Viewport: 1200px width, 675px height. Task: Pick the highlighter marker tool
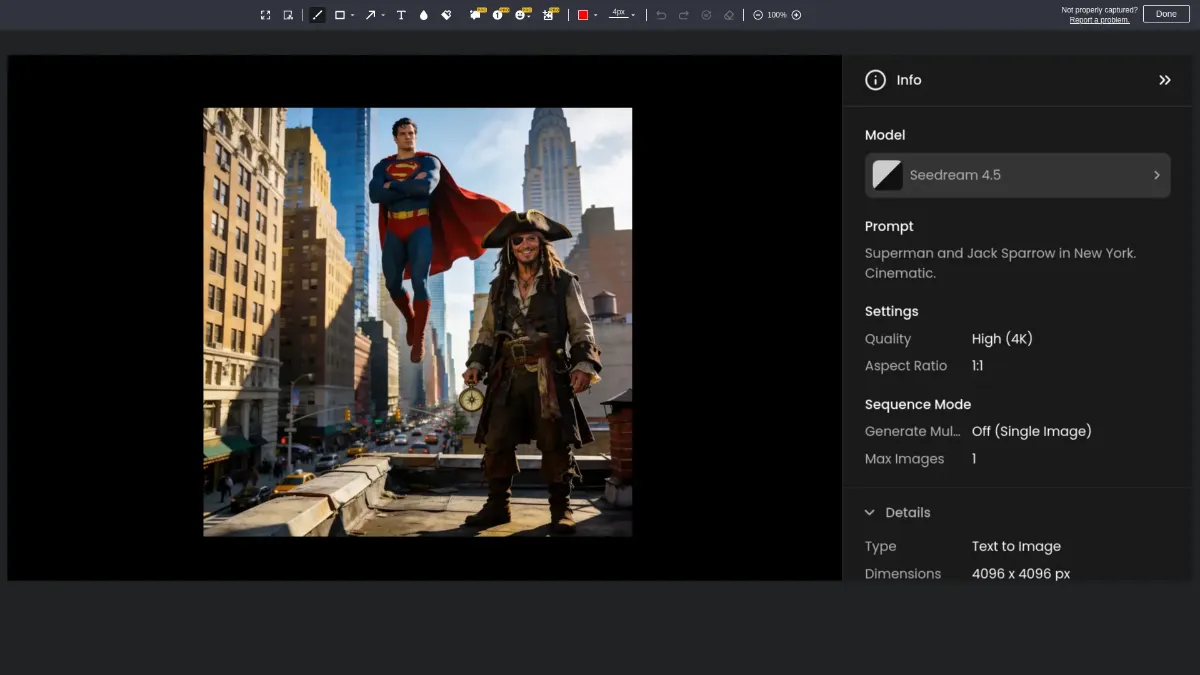pyautogui.click(x=447, y=15)
